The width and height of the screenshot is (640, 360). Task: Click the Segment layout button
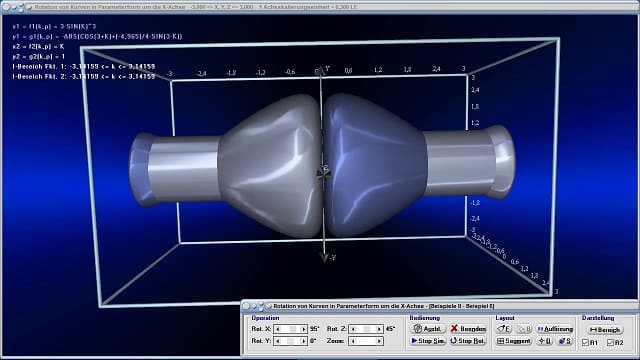[x=514, y=341]
